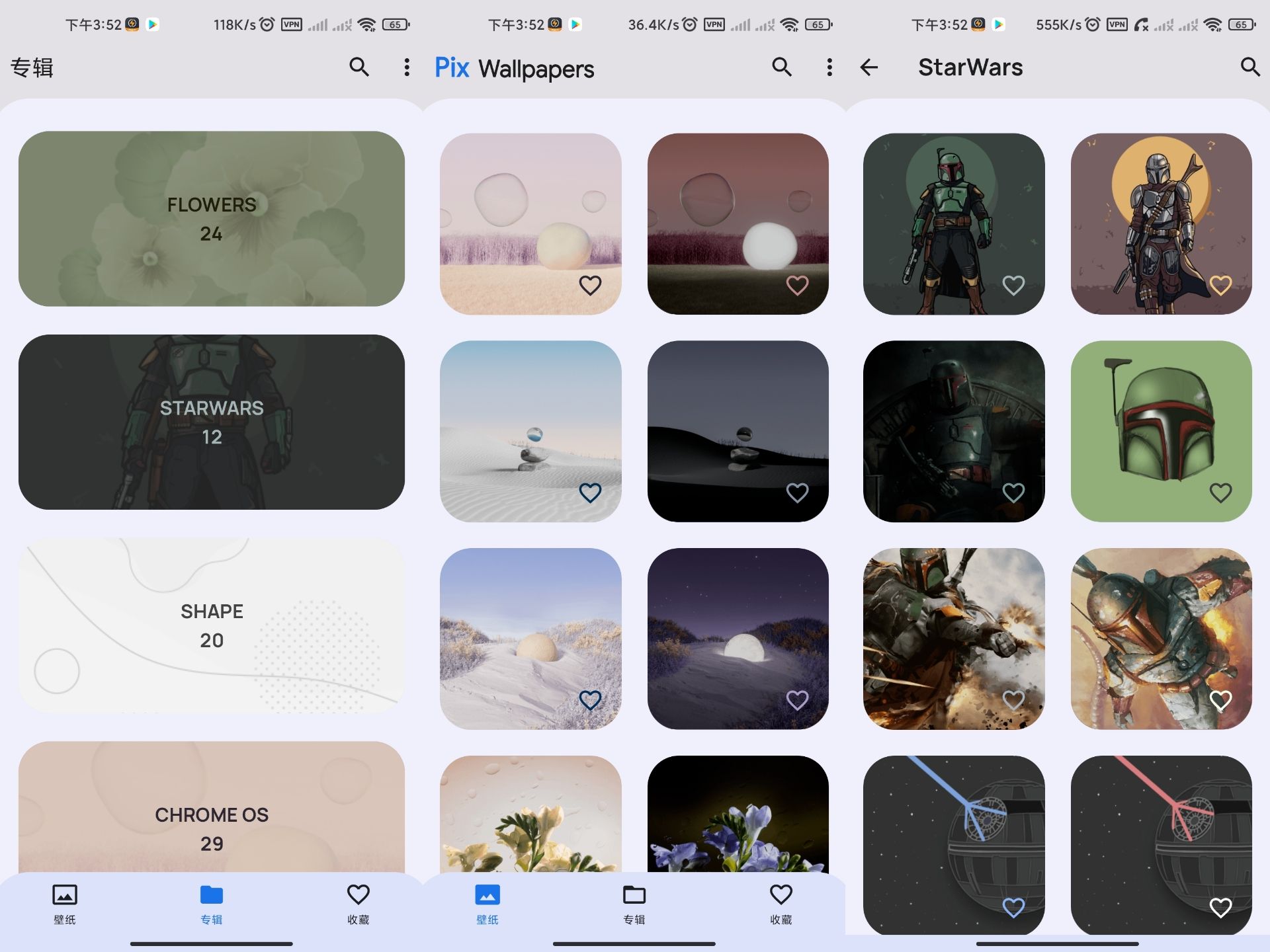Search within the StarWars album

(x=1249, y=67)
